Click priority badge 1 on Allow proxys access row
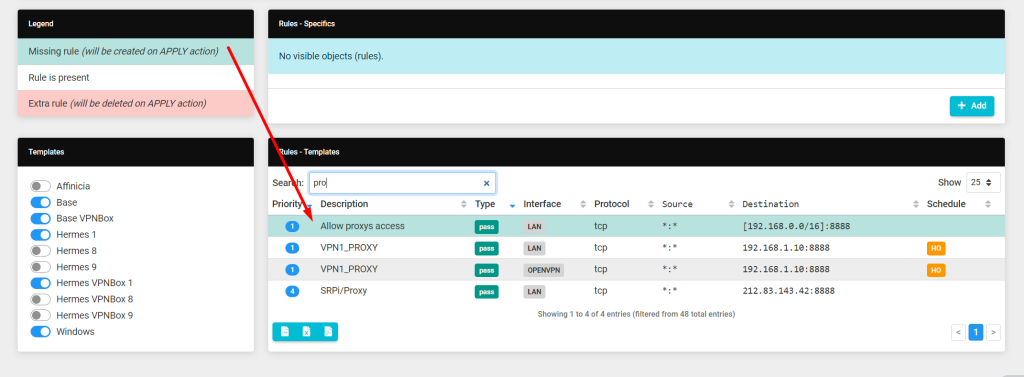The image size is (1024, 377). [292, 227]
